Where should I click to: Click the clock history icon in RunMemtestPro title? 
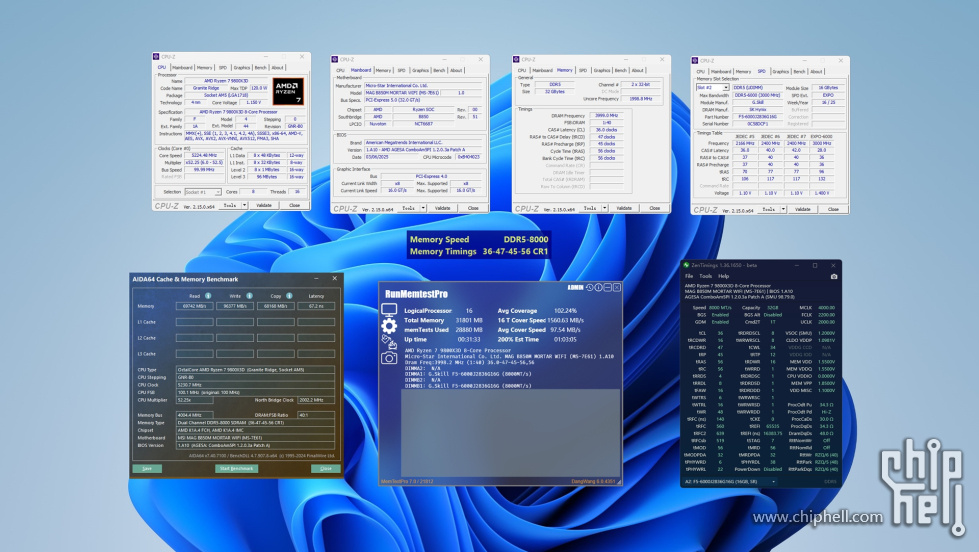pos(589,287)
